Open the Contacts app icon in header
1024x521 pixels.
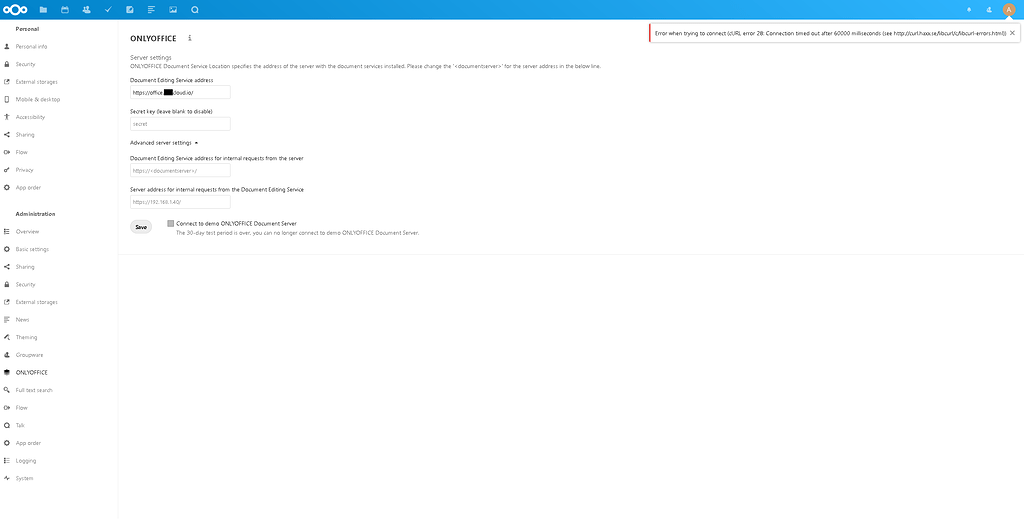(x=86, y=10)
